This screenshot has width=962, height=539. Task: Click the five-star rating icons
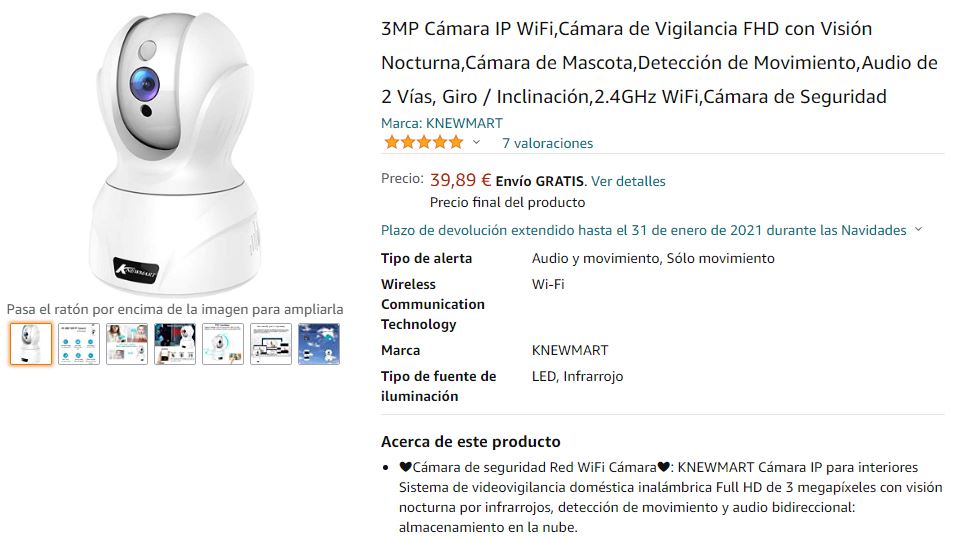coord(423,143)
